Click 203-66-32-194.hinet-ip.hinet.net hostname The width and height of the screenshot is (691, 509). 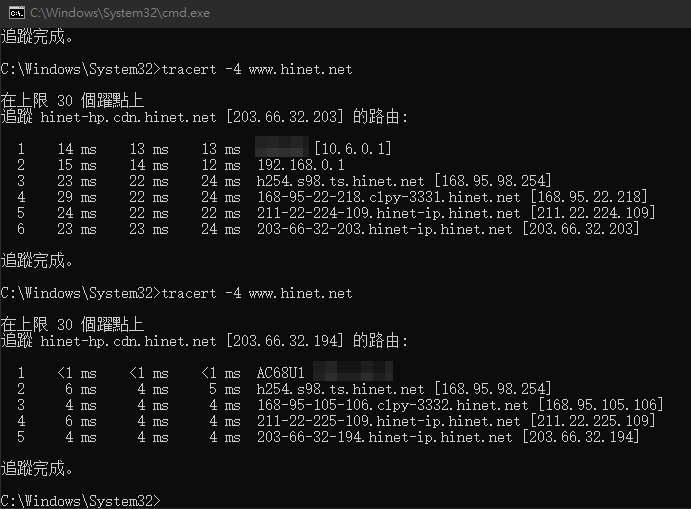click(x=385, y=437)
